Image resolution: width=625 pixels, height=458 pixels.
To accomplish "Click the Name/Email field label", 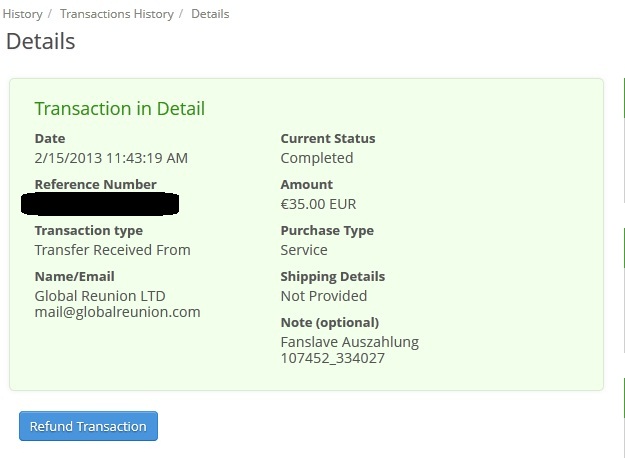I will (74, 276).
